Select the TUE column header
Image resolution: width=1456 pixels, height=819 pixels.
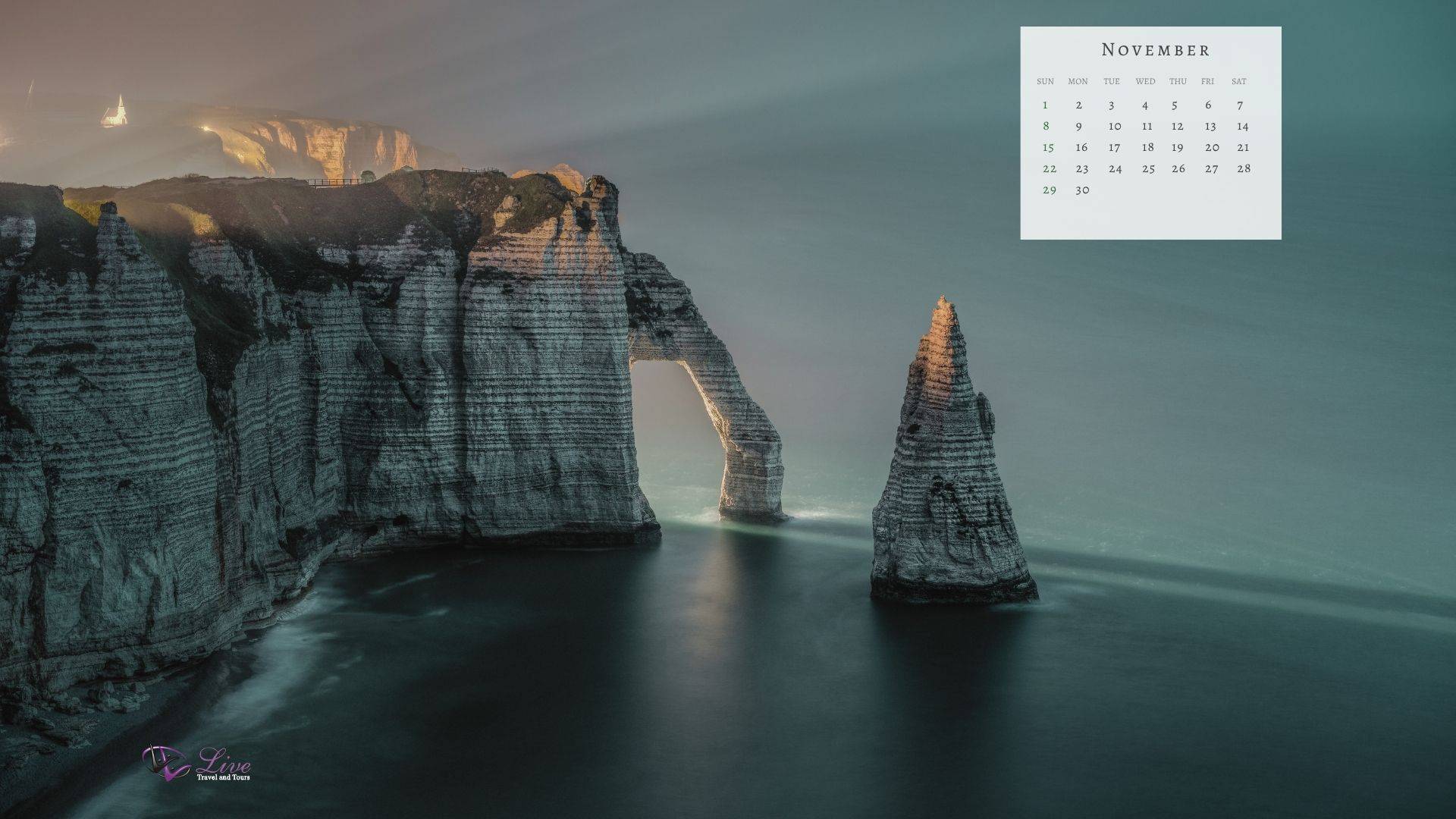[1111, 81]
